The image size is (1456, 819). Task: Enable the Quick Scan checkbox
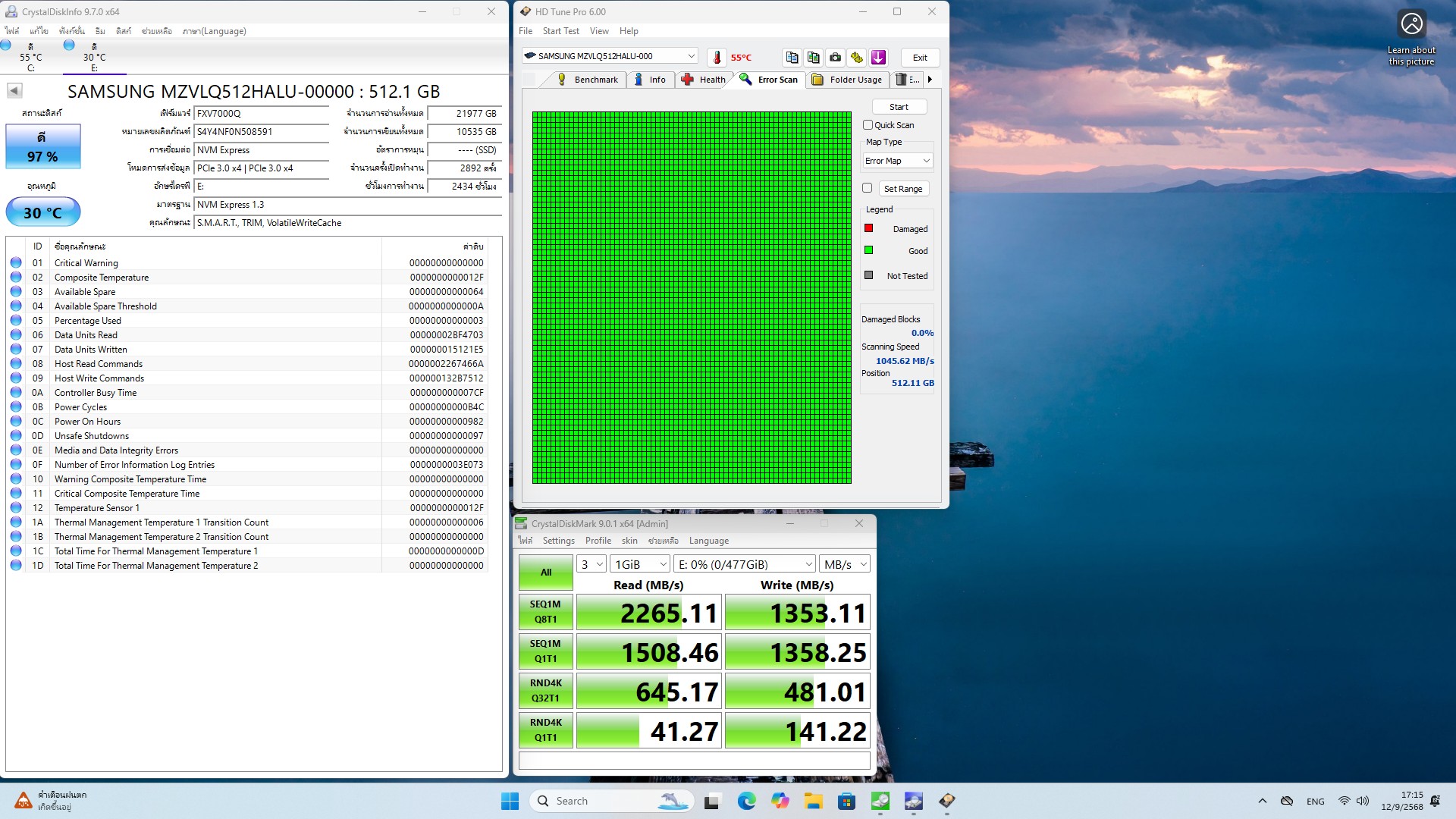[x=868, y=125]
